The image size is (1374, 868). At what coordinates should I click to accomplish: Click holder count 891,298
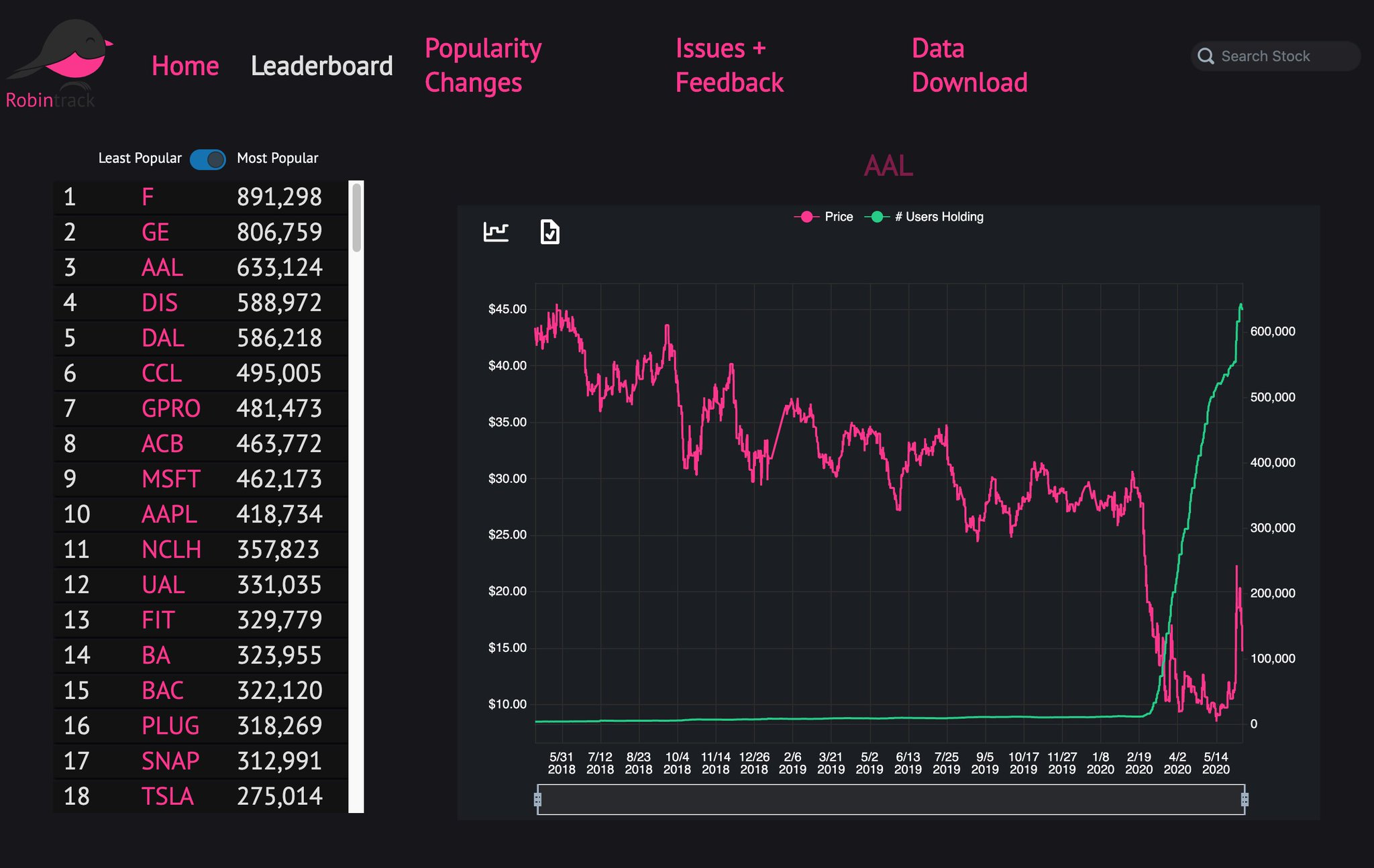(279, 197)
